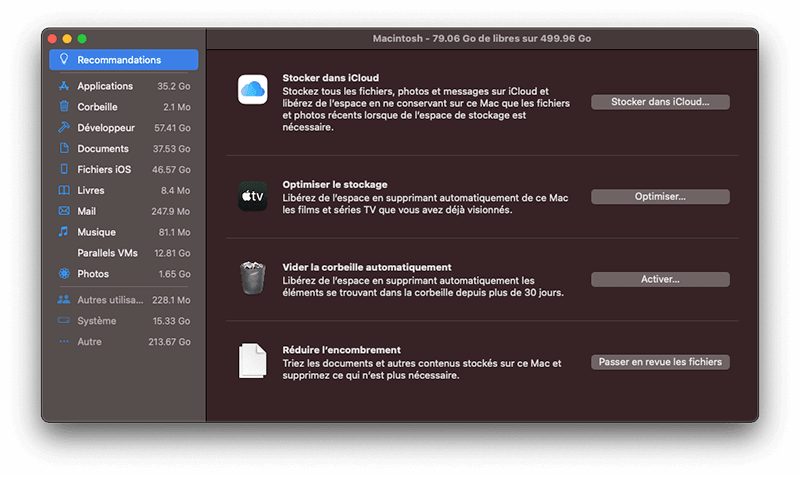Click the Stocker dans iCloud heading
The image size is (800, 477).
coord(331,78)
